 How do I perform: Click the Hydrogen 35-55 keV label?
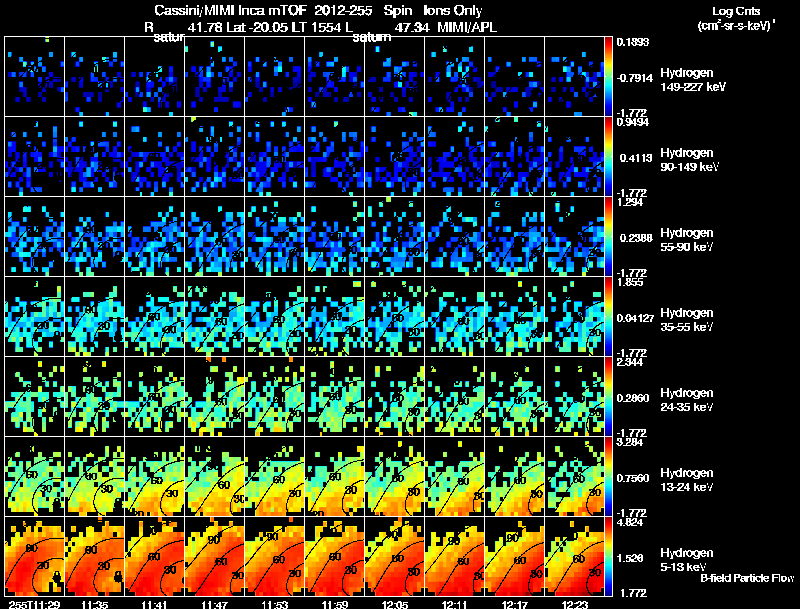point(687,320)
